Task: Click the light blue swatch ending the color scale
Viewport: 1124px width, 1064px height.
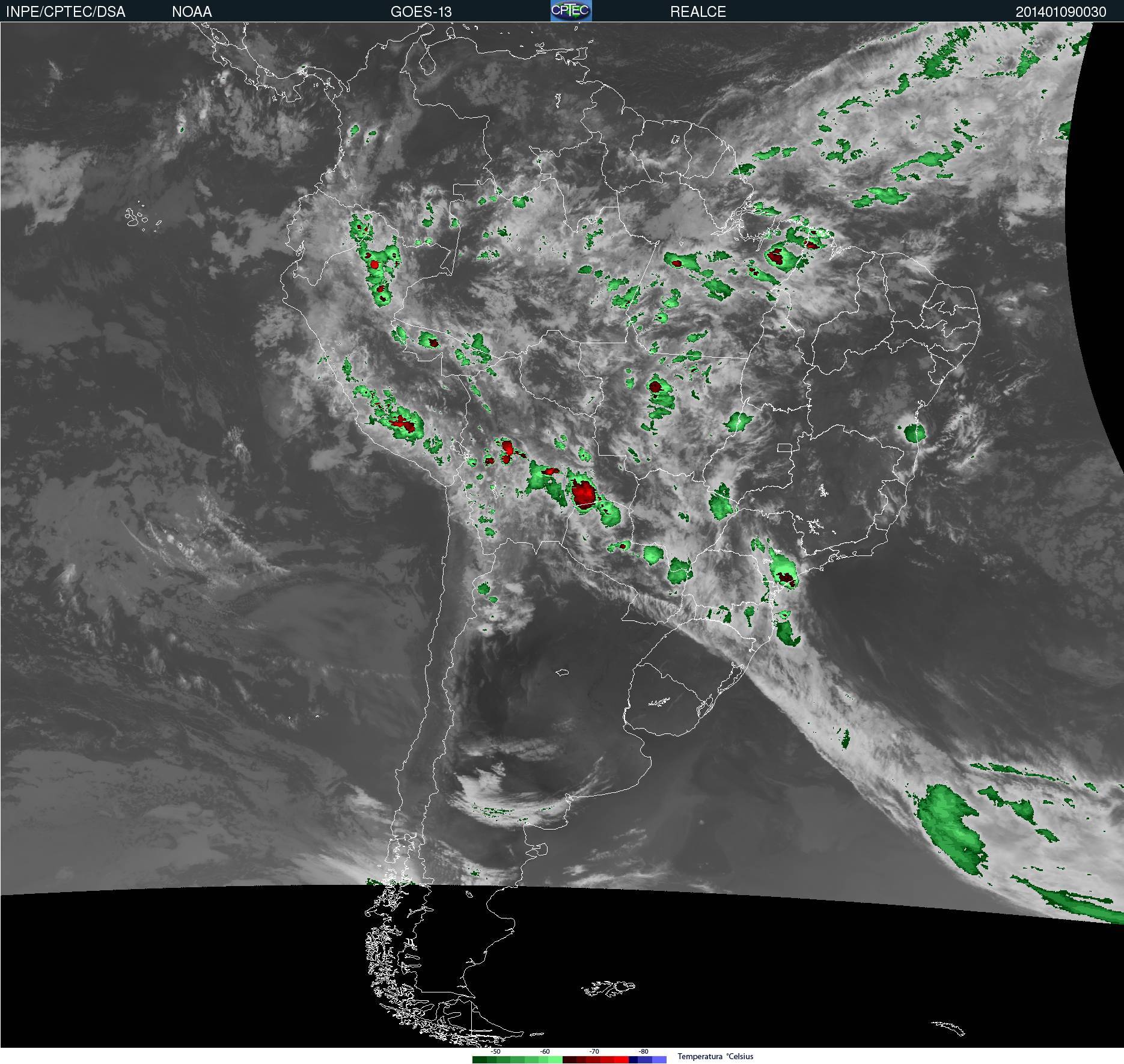Action: (659, 1060)
